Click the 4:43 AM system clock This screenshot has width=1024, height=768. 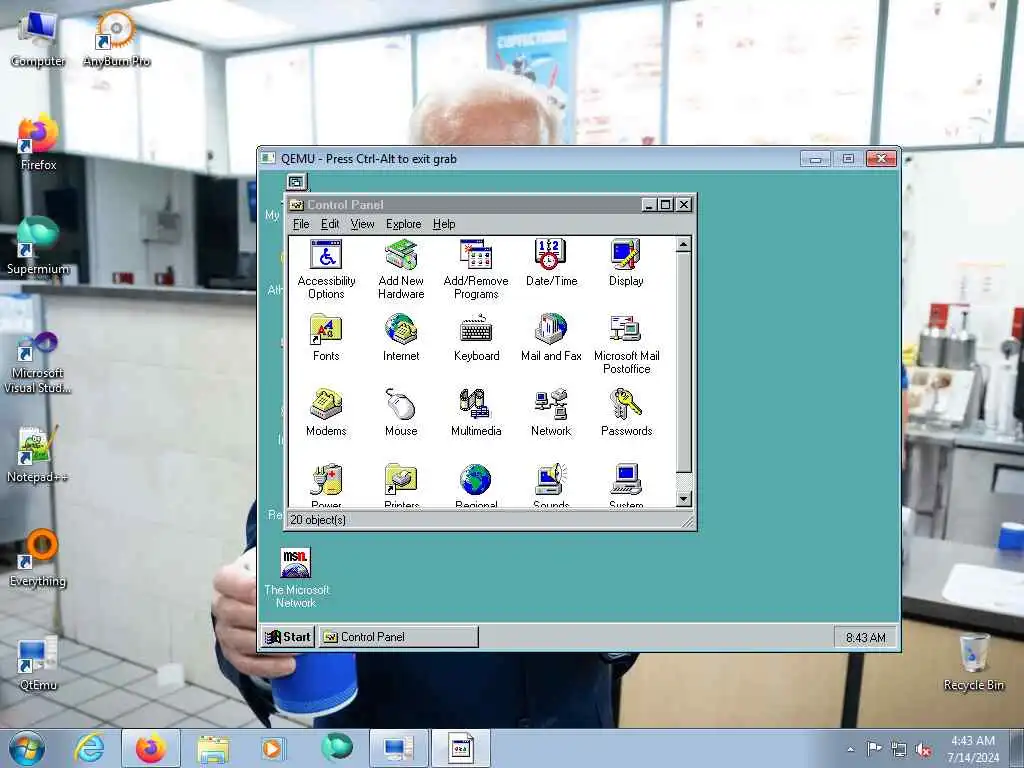pyautogui.click(x=973, y=749)
